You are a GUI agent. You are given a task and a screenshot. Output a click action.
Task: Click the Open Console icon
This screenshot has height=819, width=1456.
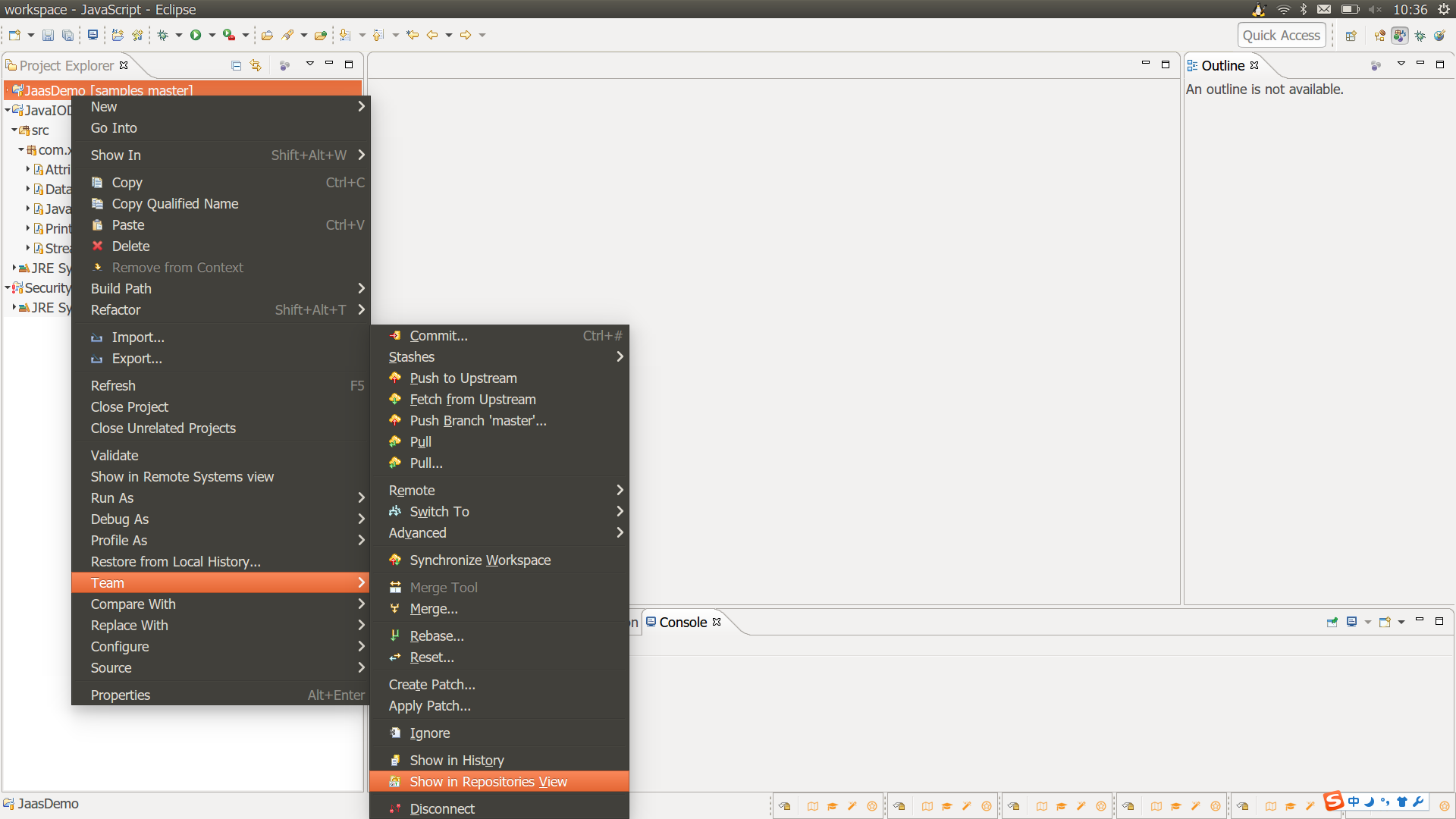pos(1385,622)
